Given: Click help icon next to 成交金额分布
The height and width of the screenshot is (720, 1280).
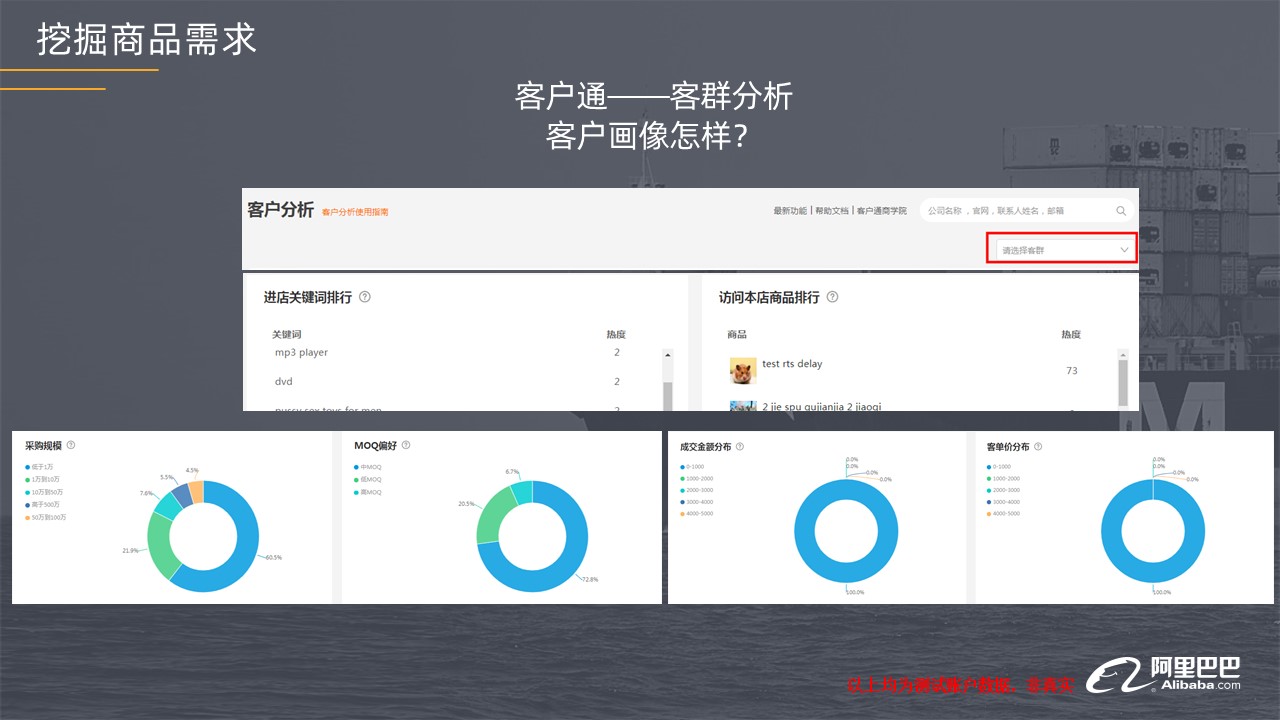Looking at the screenshot, I should click(x=740, y=446).
